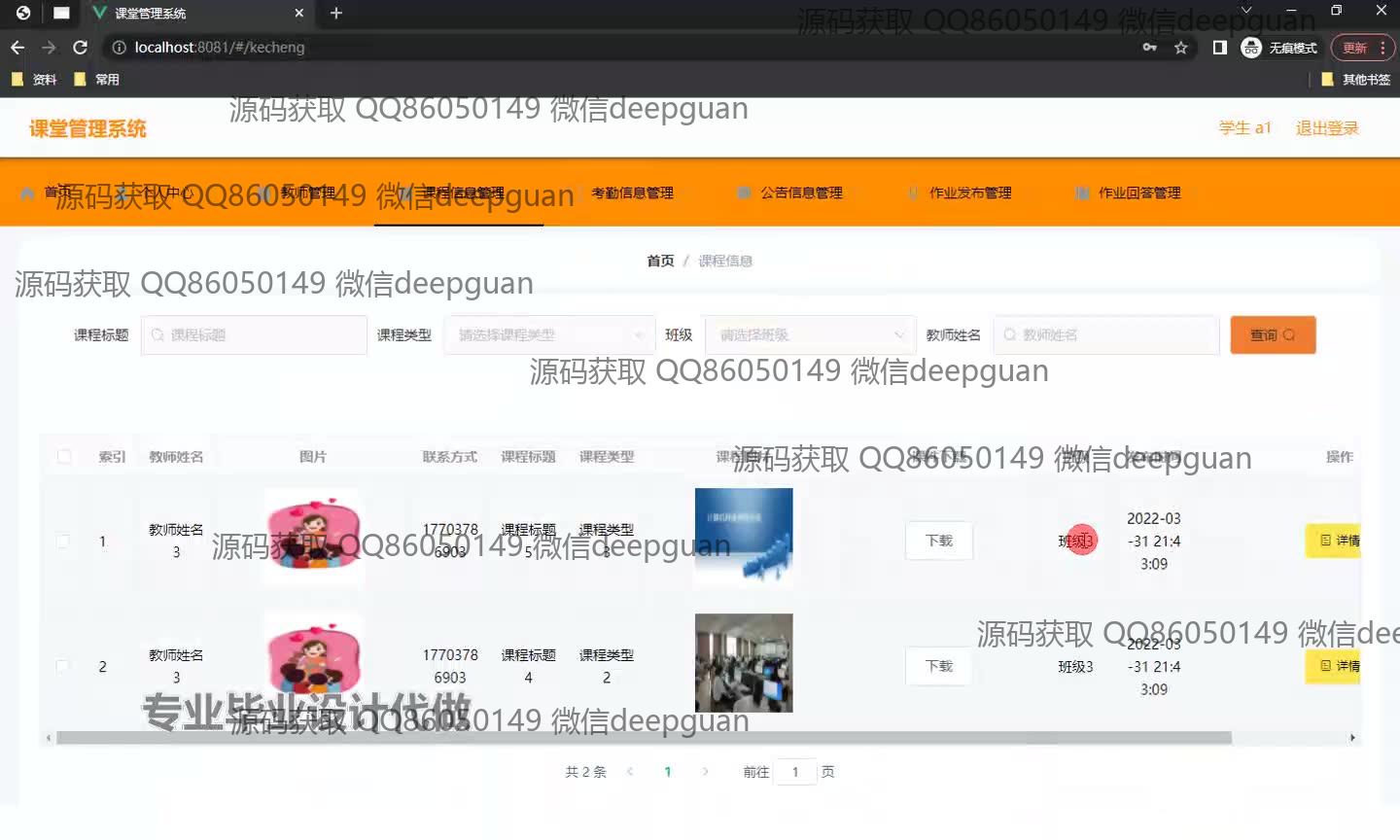This screenshot has width=1400, height=840.
Task: Click the 作业回答管理 menu icon
Action: (x=1082, y=192)
